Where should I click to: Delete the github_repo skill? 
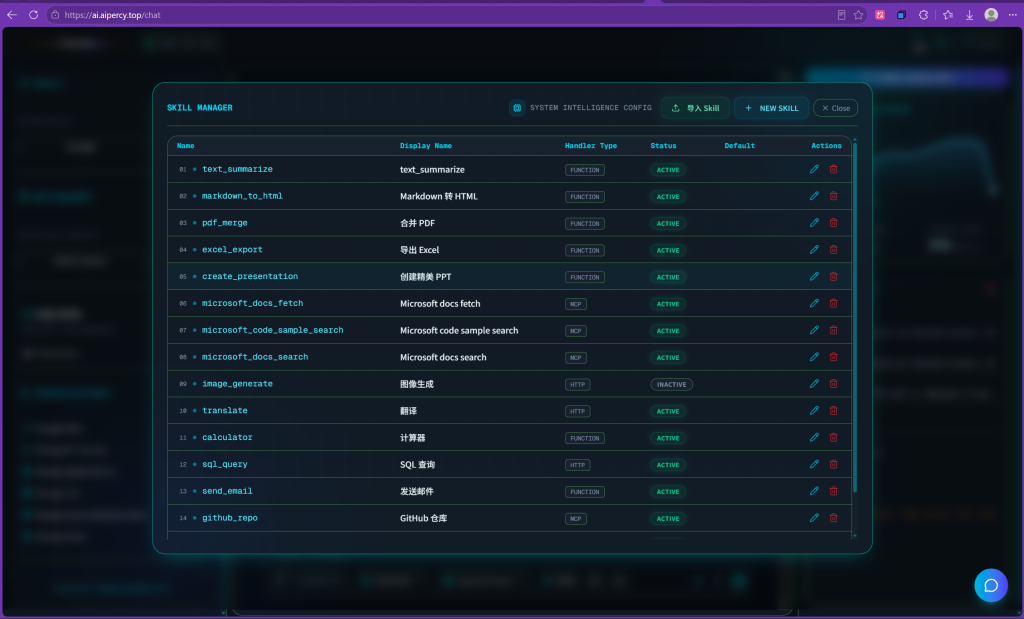(833, 517)
